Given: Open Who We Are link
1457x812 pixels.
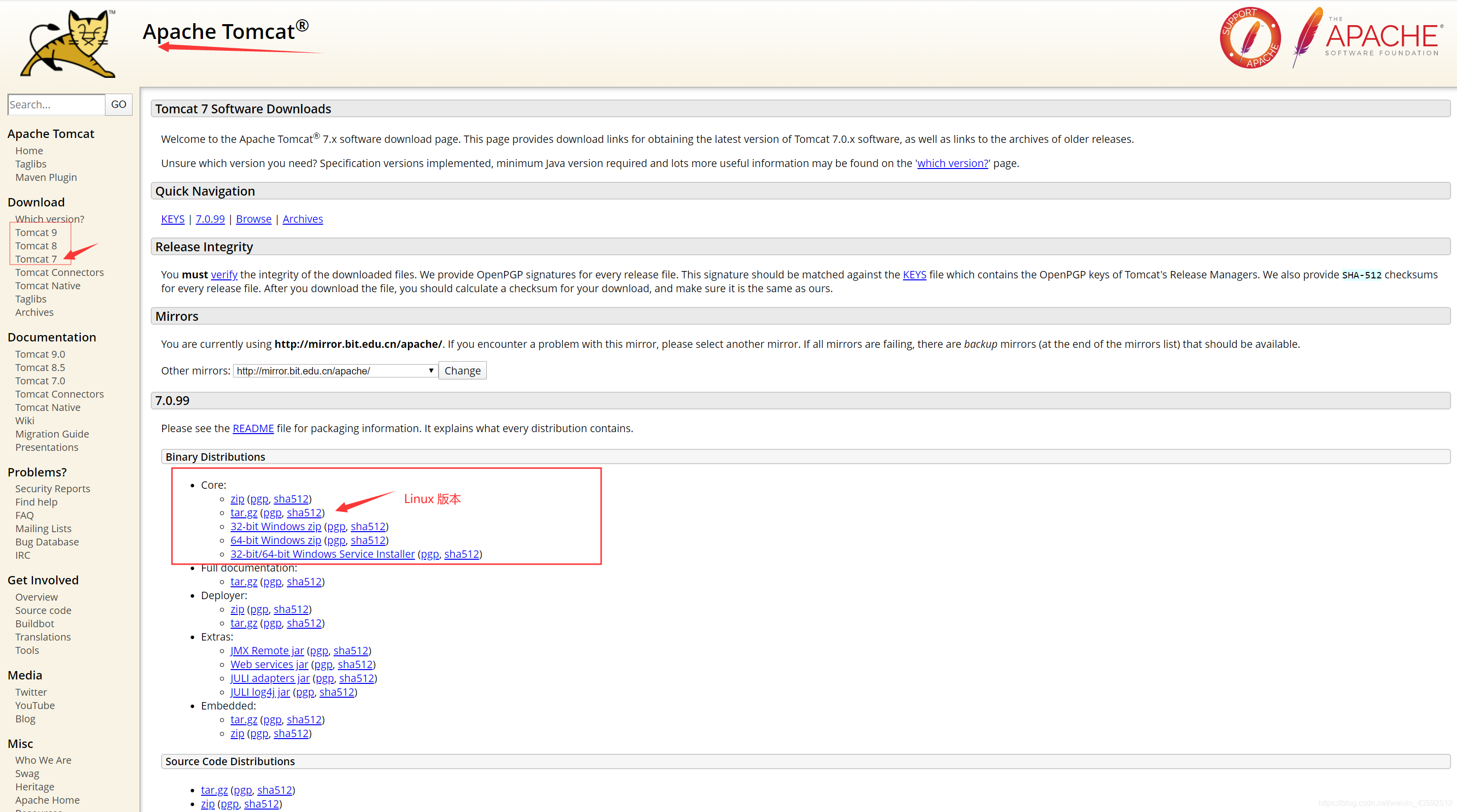Looking at the screenshot, I should (43, 760).
